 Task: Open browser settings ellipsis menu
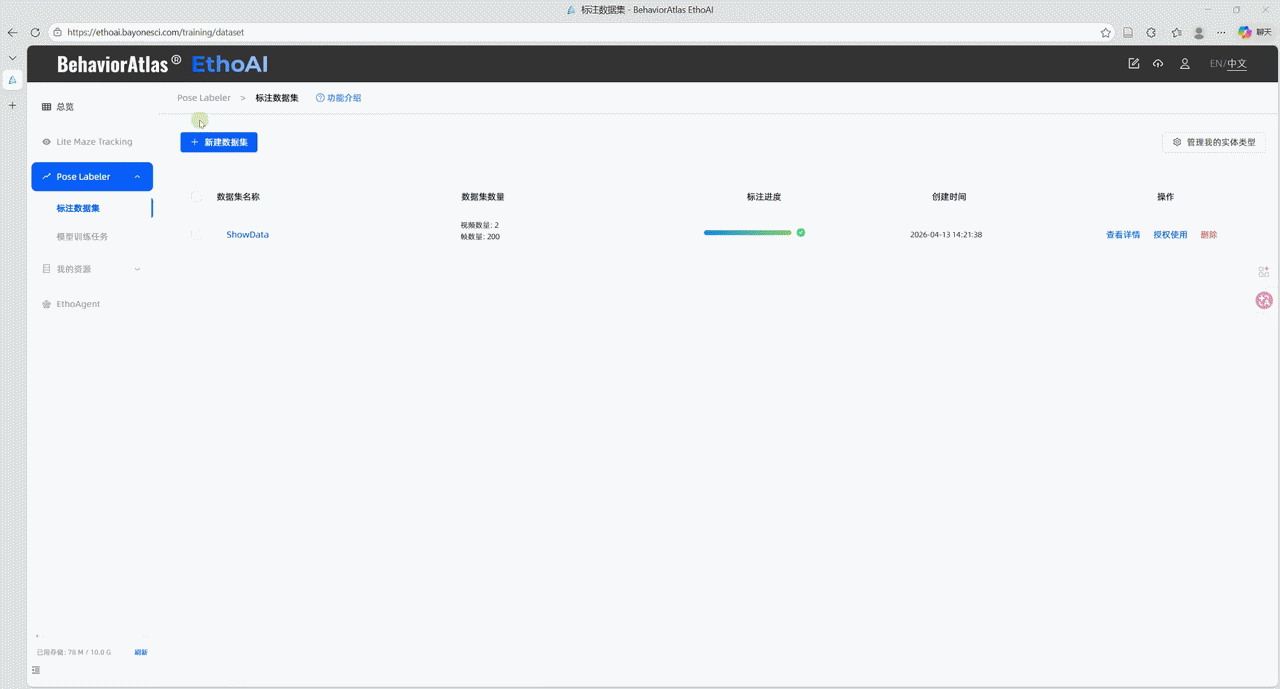1221,32
